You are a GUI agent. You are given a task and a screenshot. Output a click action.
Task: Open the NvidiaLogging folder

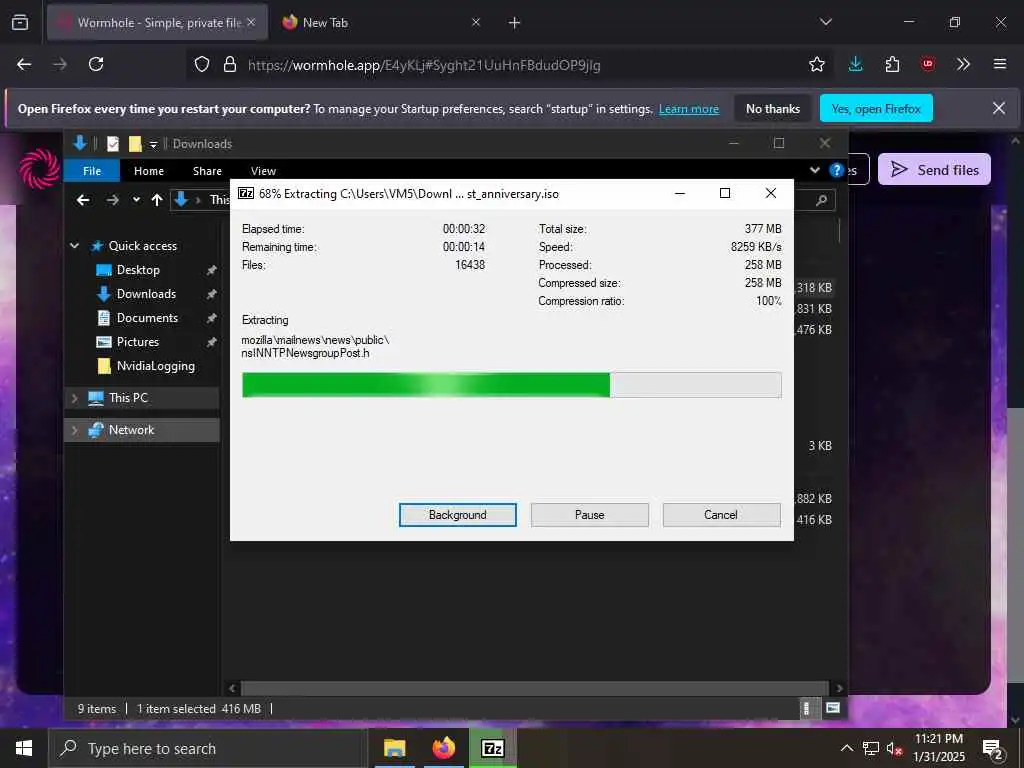155,366
